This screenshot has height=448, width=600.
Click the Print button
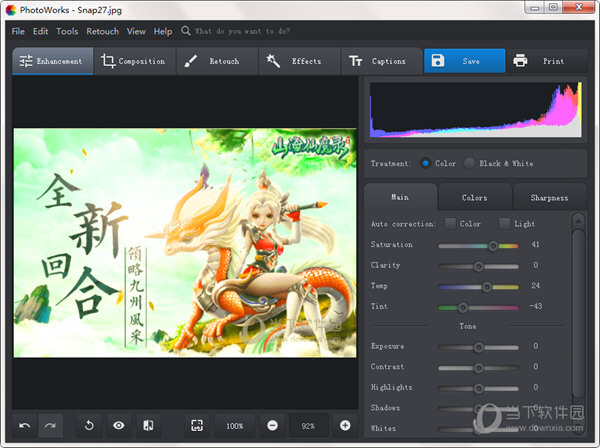tap(547, 61)
